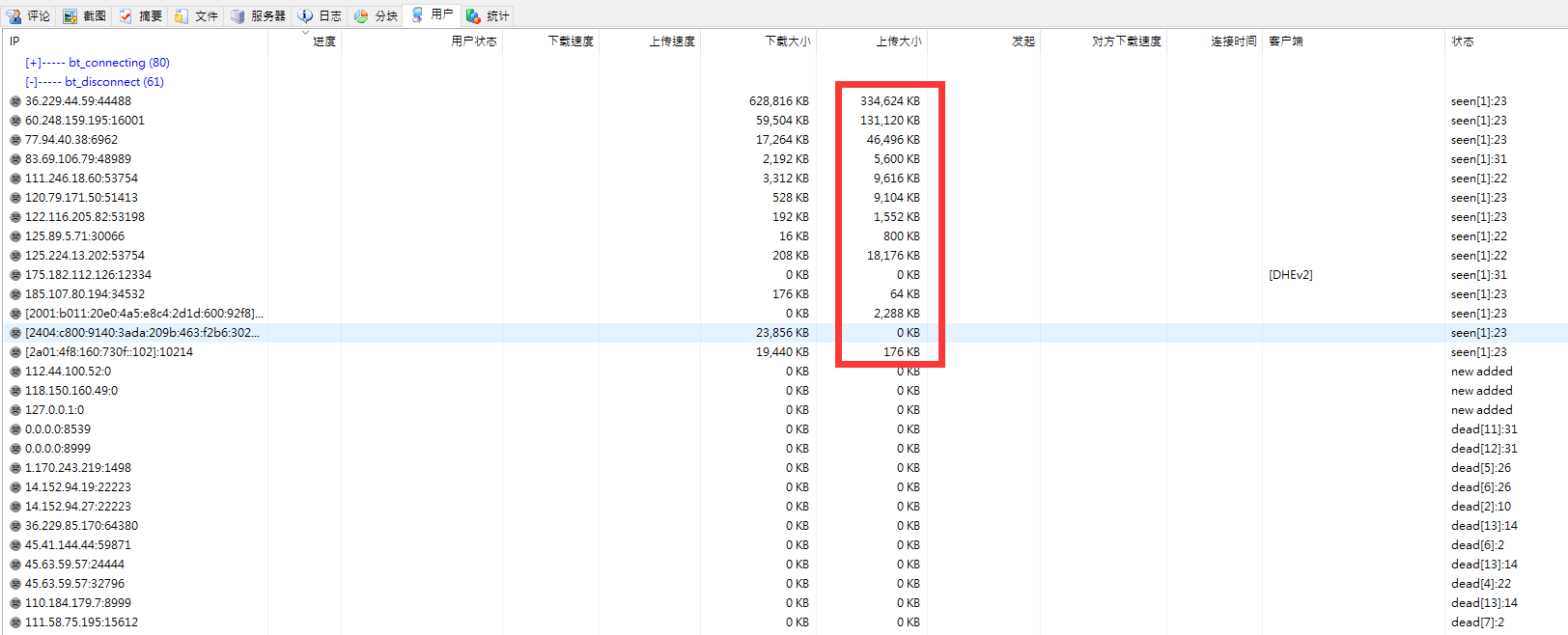Click the 状态 column header

1463,41
